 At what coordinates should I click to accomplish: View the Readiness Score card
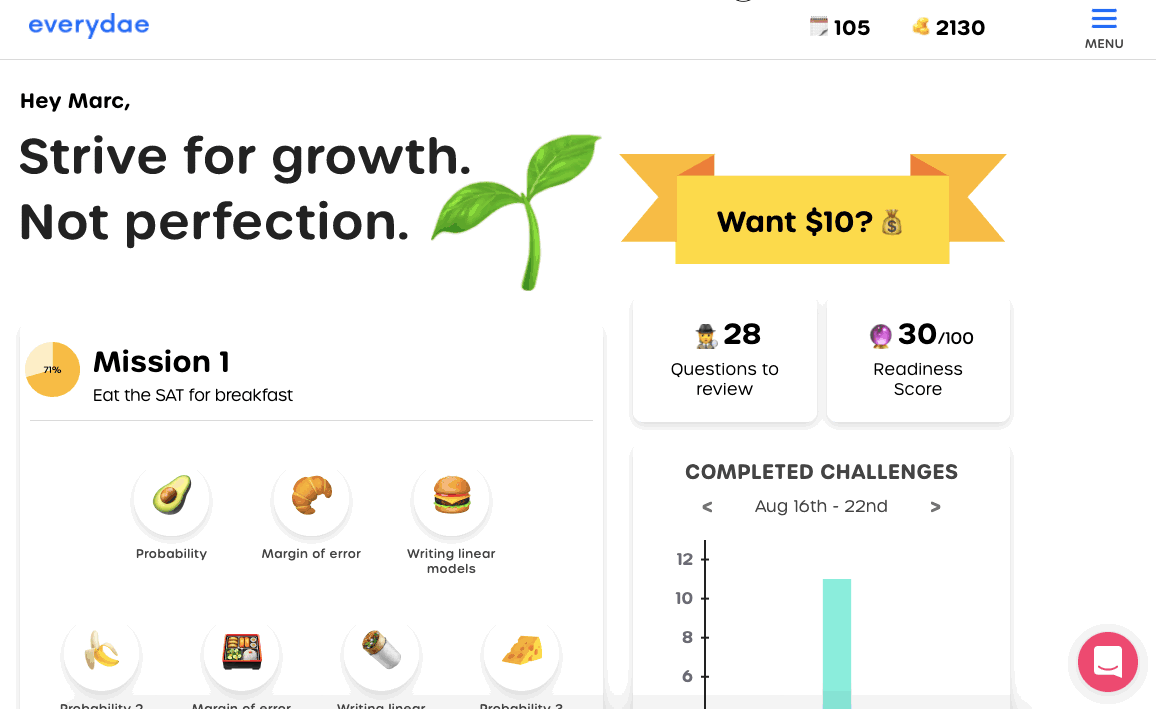(918, 359)
